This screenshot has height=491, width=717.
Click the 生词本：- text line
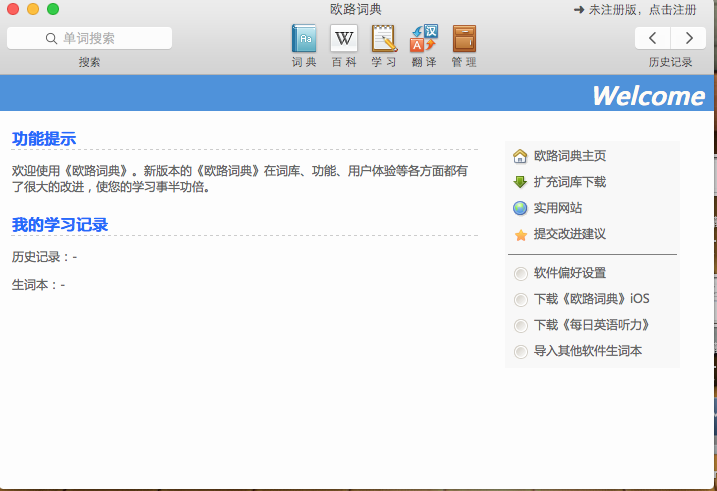[38, 285]
